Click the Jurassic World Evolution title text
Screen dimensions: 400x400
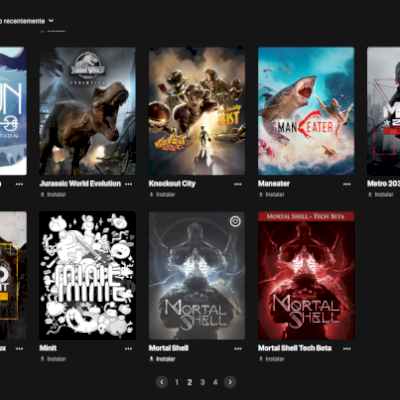pos(80,184)
